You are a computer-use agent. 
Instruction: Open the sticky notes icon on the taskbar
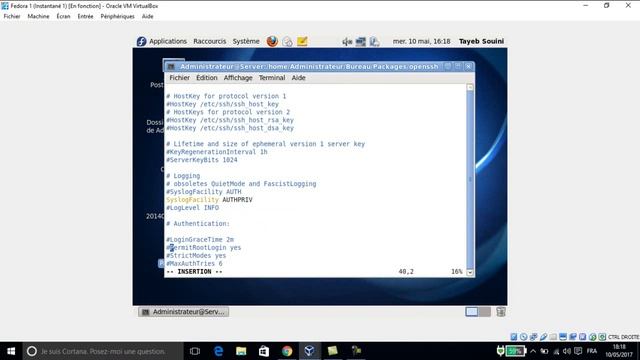[x=333, y=351]
